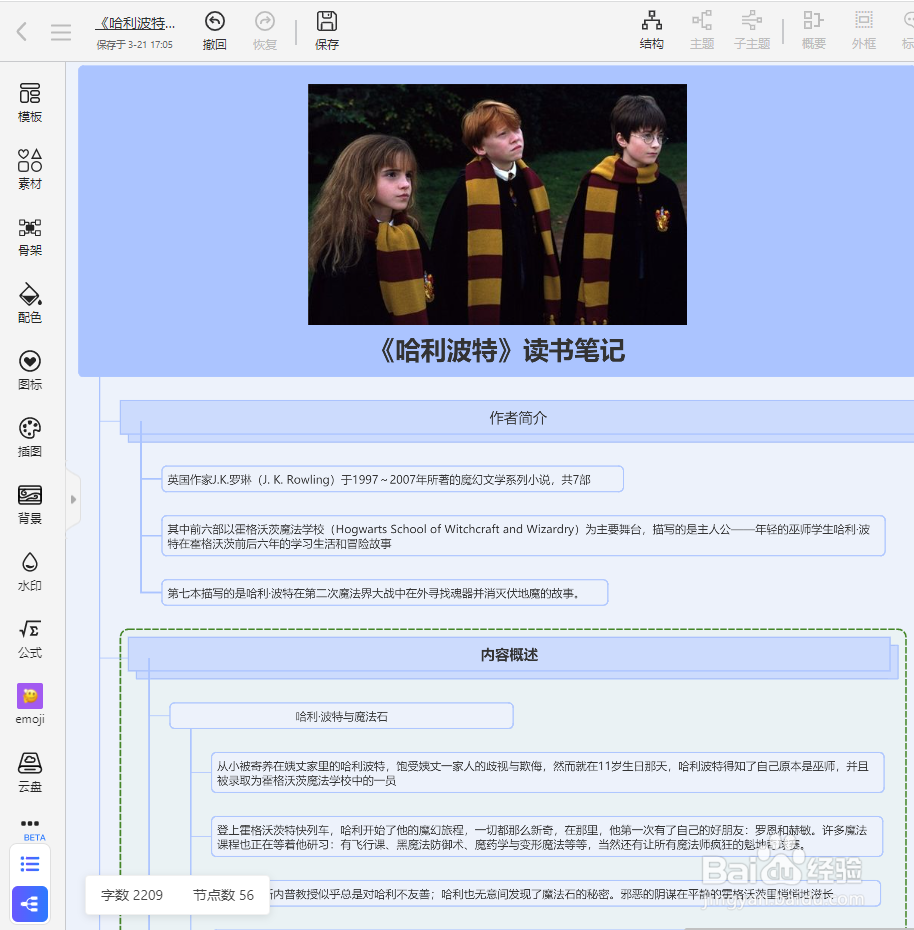
Task: Click the 字数 2209 word count
Action: tap(132, 895)
